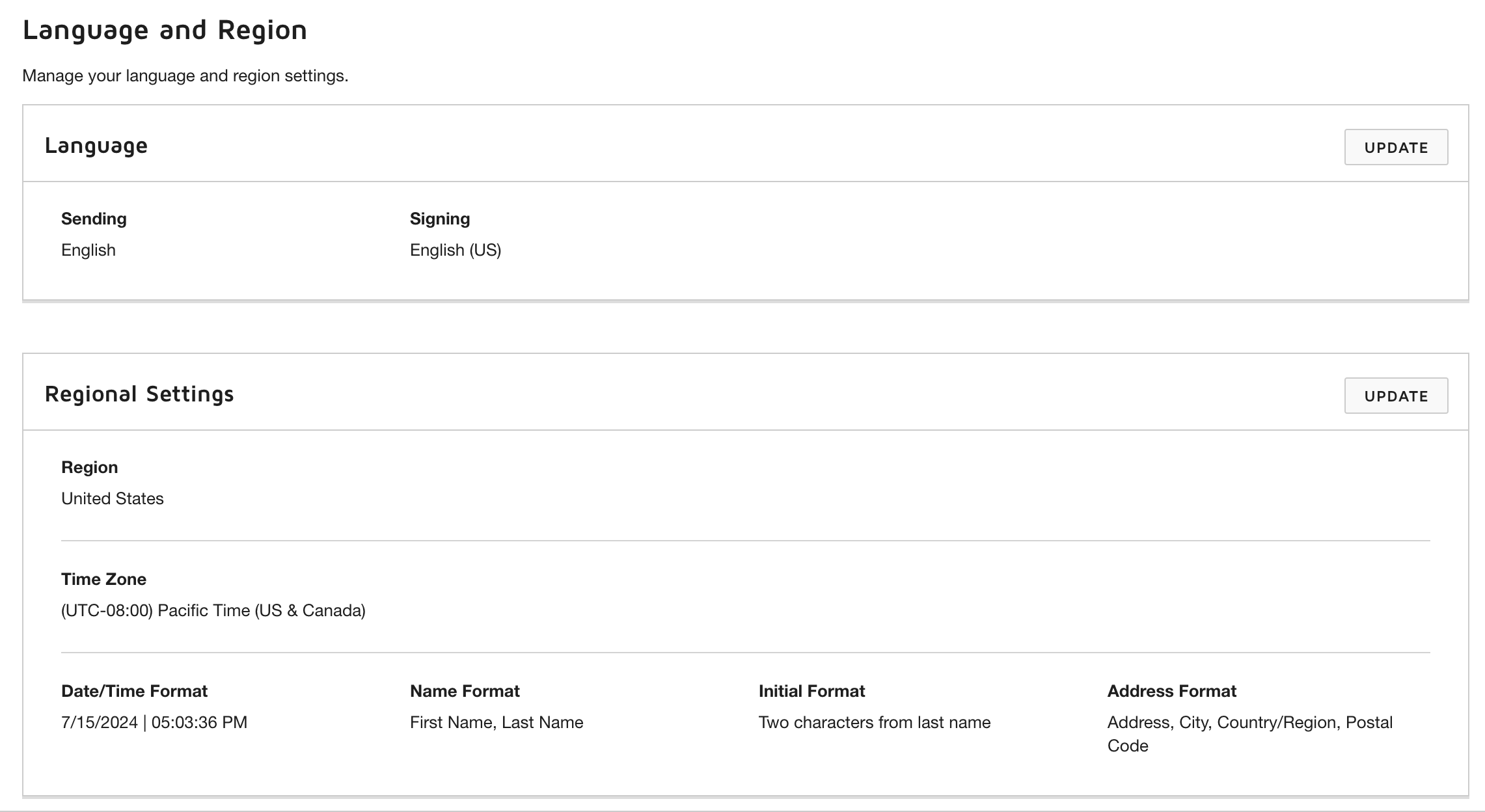
Task: Select the Pacific Time zone value
Action: [x=213, y=610]
